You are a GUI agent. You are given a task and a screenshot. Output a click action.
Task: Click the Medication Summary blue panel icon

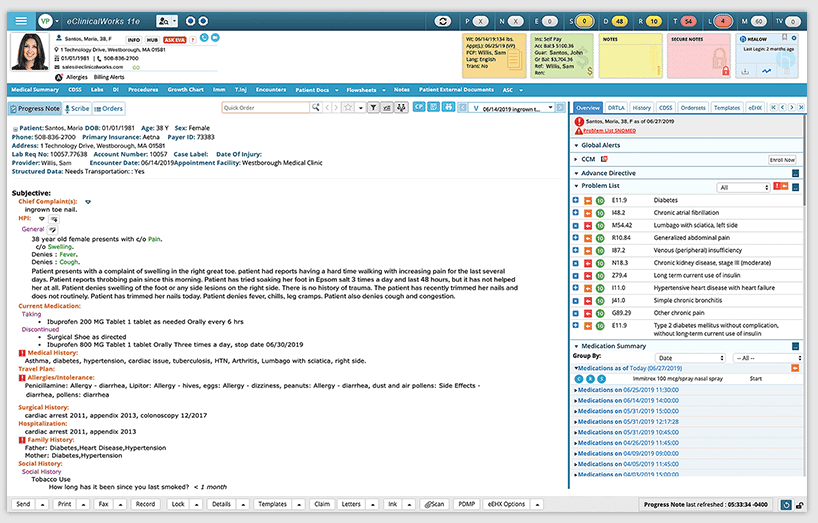tap(796, 346)
